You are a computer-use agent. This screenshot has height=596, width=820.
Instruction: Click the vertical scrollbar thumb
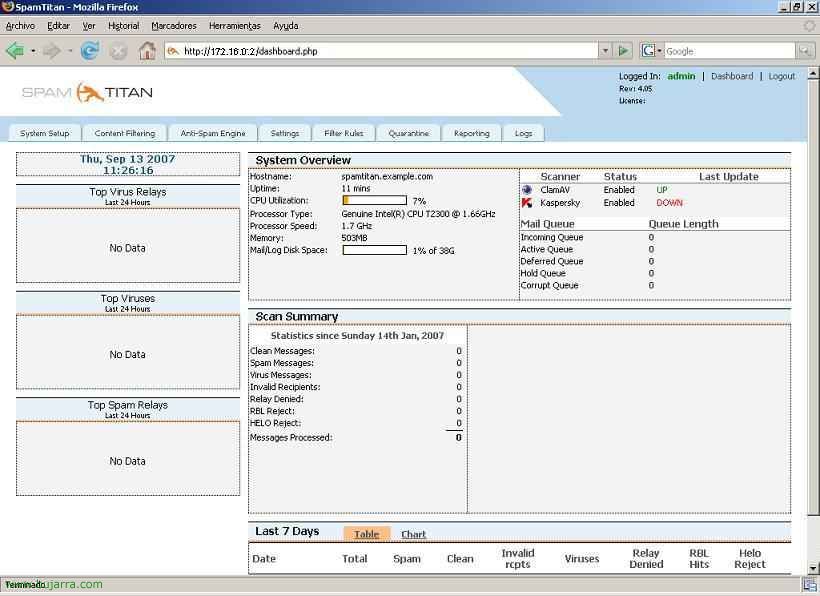pos(813,297)
